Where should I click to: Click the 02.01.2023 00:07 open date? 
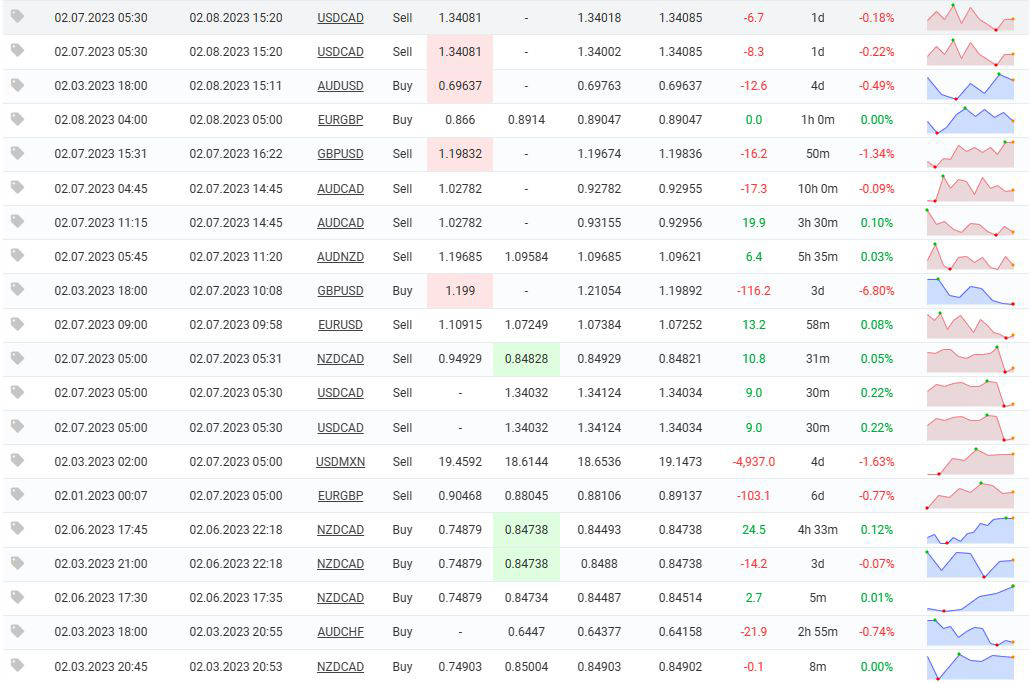pyautogui.click(x=101, y=496)
